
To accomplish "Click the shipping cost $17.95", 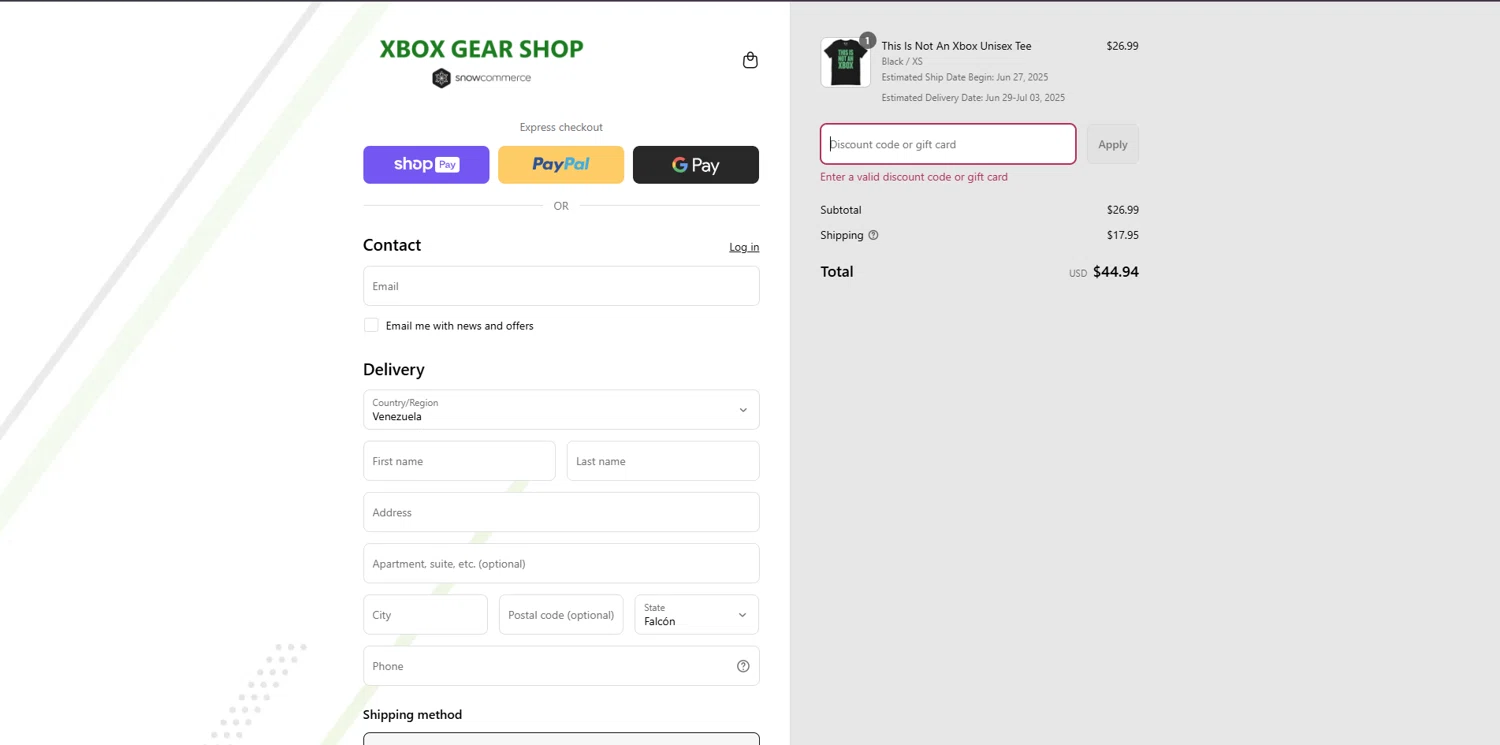I will [x=1122, y=235].
